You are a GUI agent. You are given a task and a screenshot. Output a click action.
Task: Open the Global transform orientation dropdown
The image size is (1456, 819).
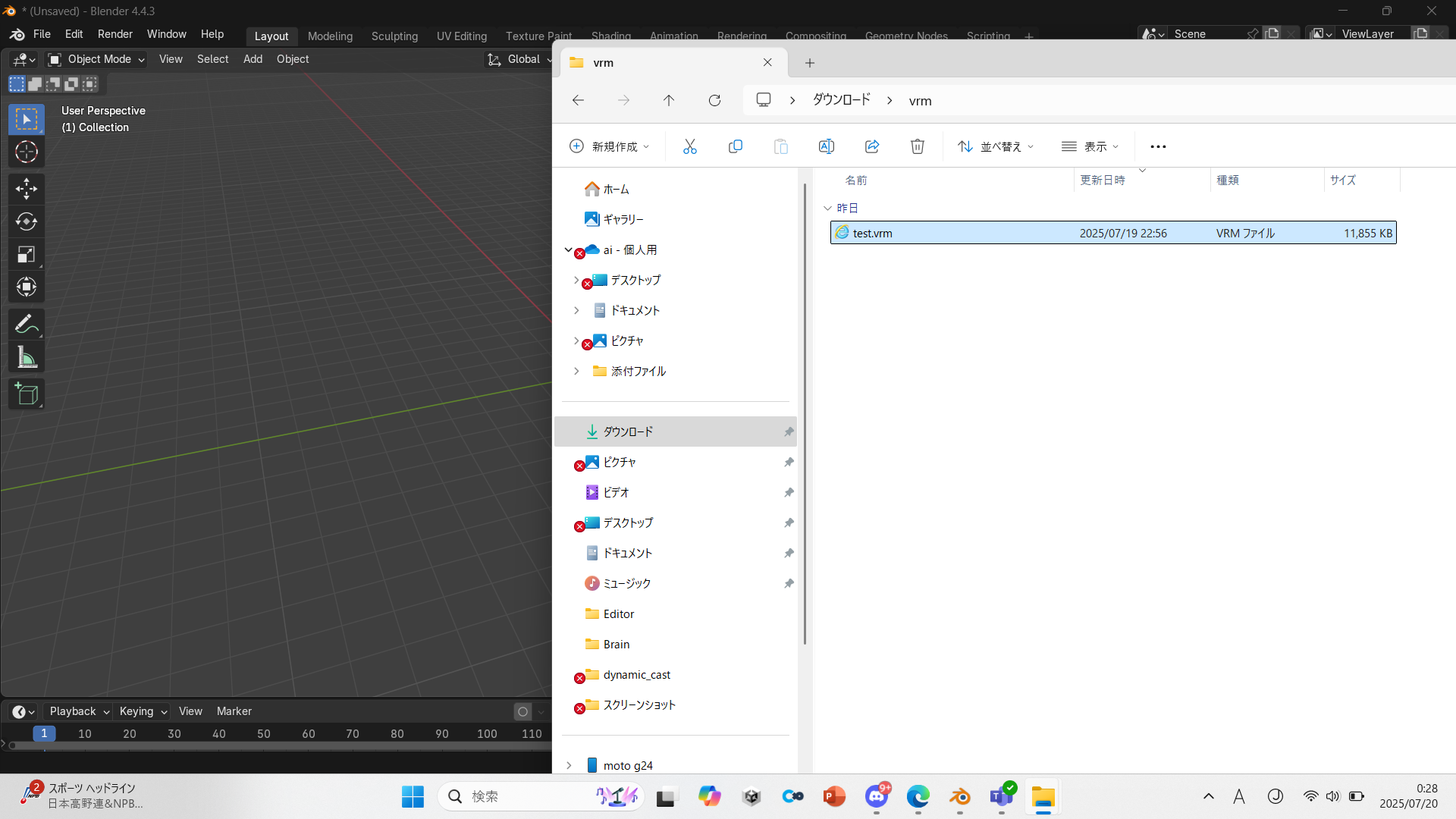pyautogui.click(x=519, y=59)
